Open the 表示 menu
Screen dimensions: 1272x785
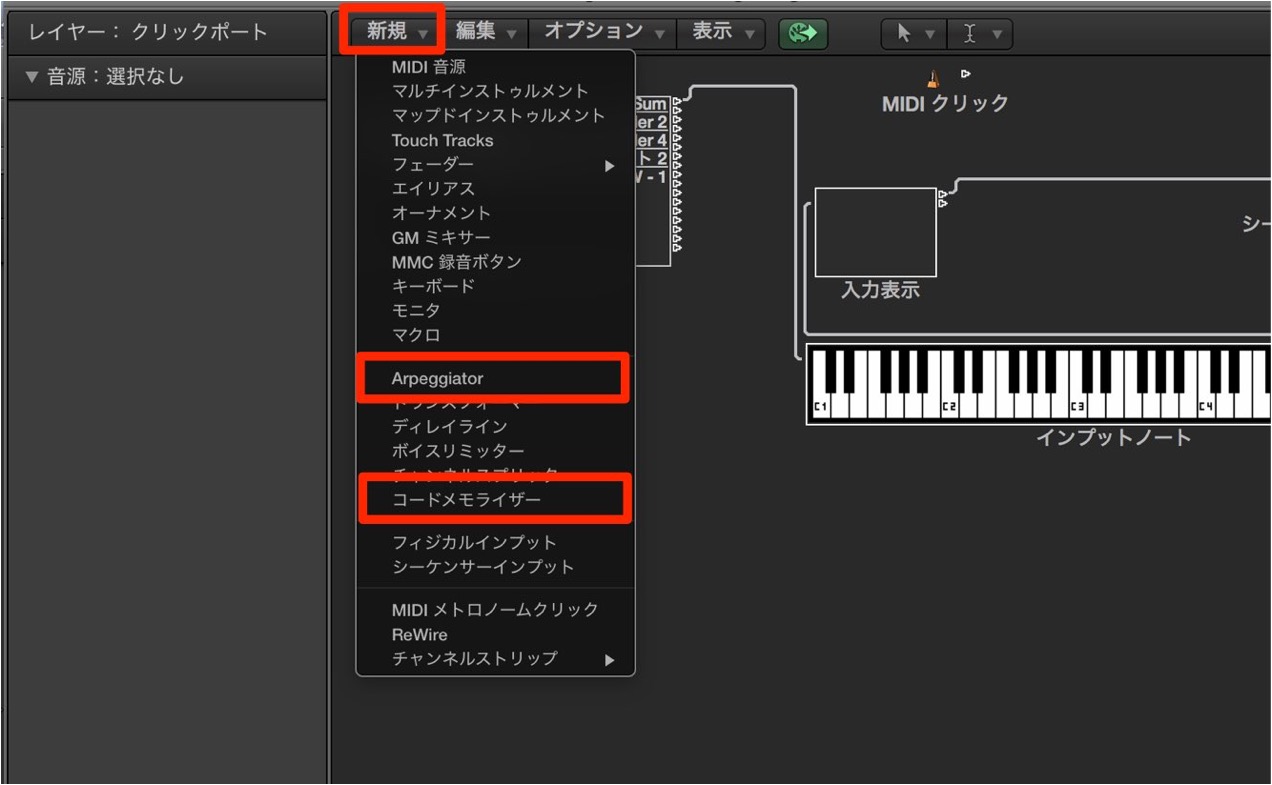(720, 32)
